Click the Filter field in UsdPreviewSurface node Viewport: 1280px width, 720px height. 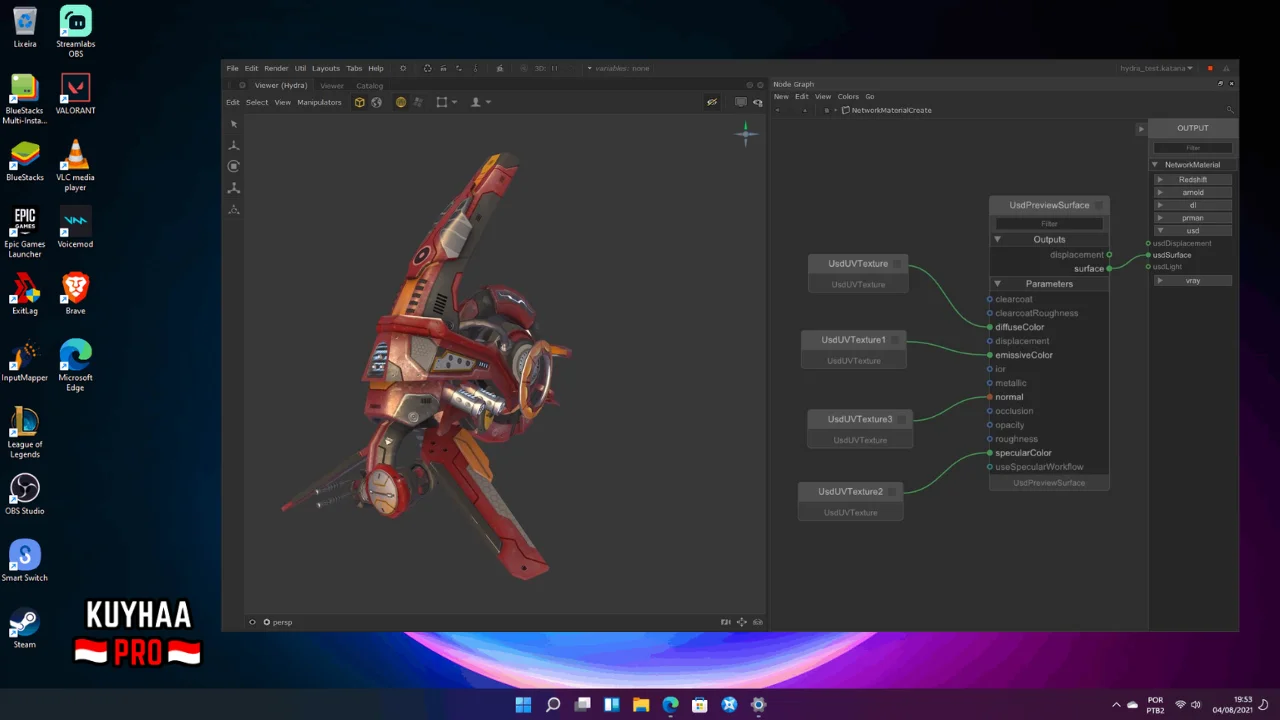tap(1049, 224)
